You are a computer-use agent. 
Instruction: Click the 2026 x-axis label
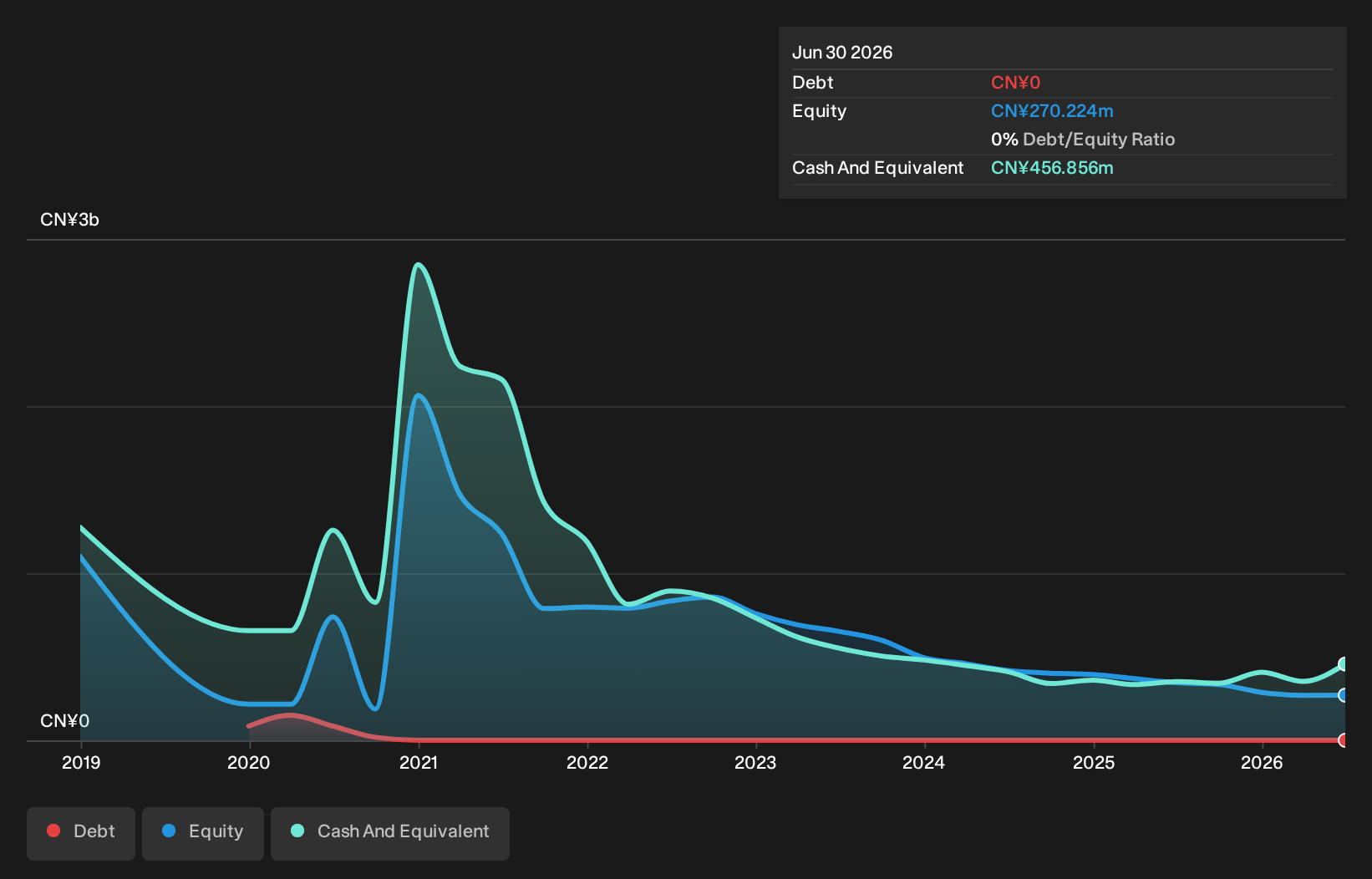coord(1262,762)
